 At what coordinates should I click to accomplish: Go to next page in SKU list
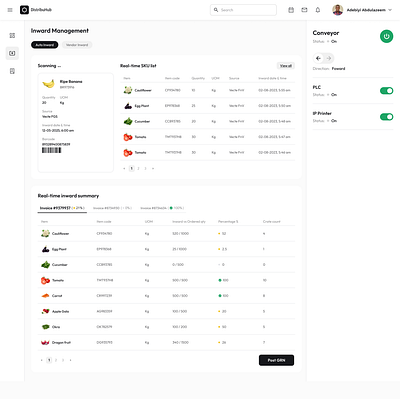click(x=153, y=169)
